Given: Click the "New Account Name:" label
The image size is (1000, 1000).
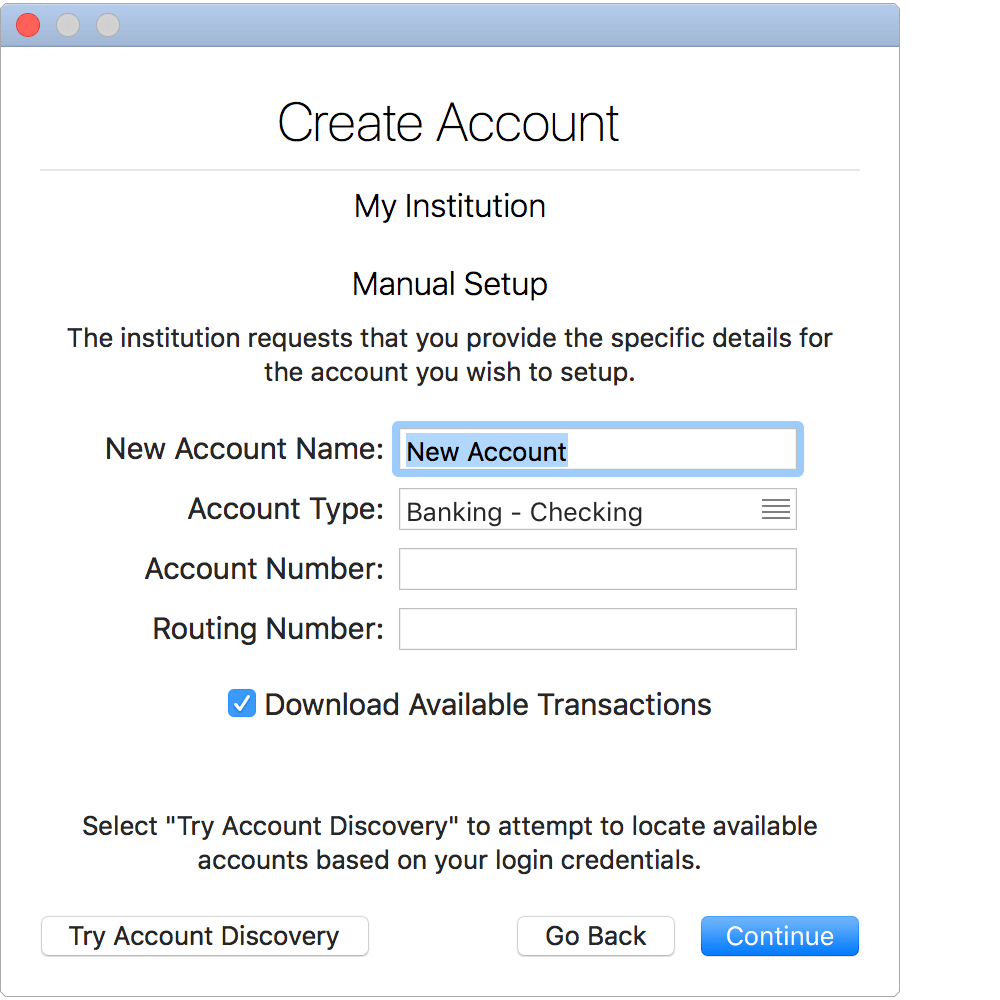Looking at the screenshot, I should click(x=244, y=449).
